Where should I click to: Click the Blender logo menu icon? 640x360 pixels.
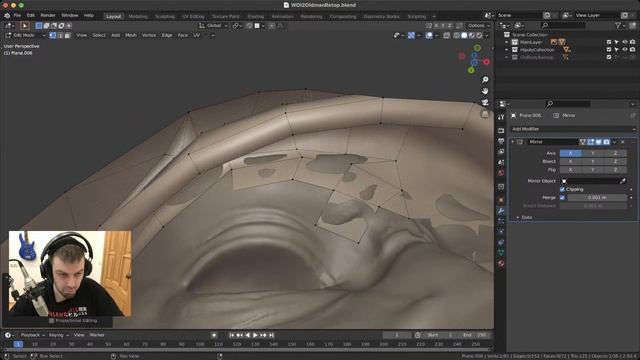pos(7,16)
